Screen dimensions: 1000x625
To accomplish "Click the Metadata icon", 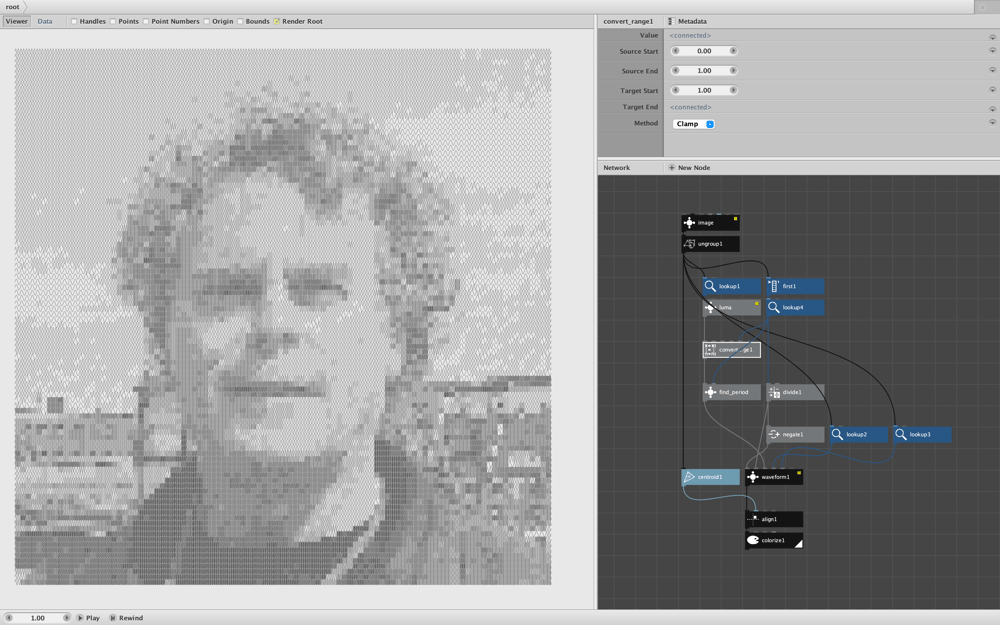I will (x=671, y=21).
